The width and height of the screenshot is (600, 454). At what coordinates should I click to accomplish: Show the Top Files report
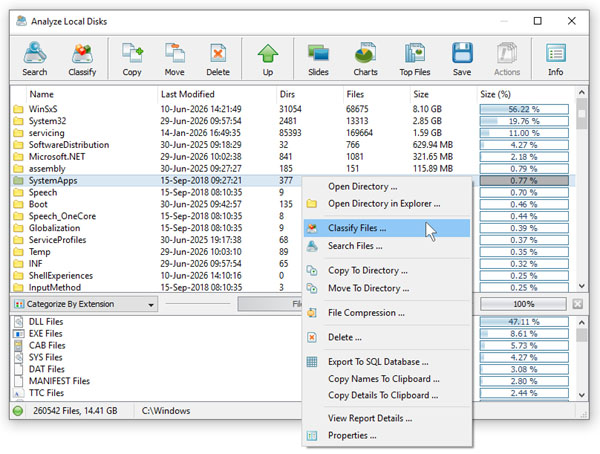point(415,59)
